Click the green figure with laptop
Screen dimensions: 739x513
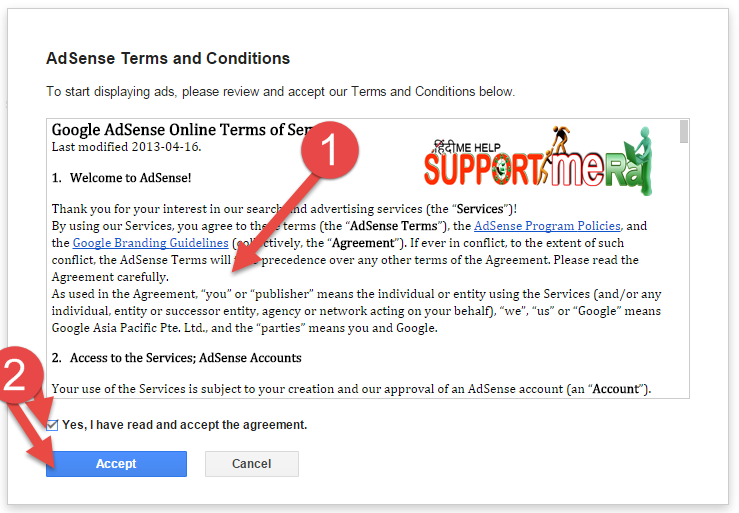click(640, 160)
